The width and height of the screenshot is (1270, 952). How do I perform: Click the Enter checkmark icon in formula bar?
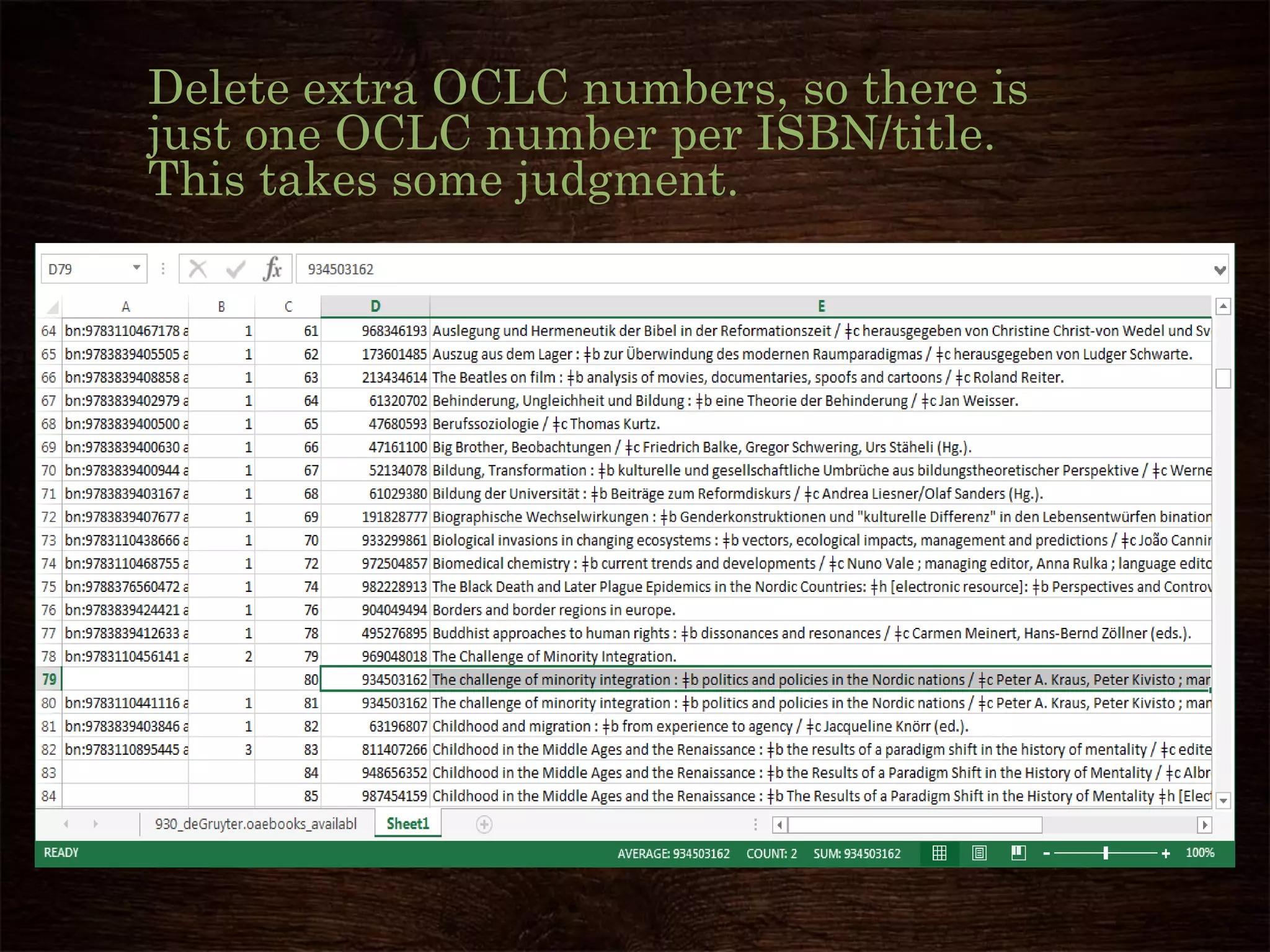click(235, 269)
